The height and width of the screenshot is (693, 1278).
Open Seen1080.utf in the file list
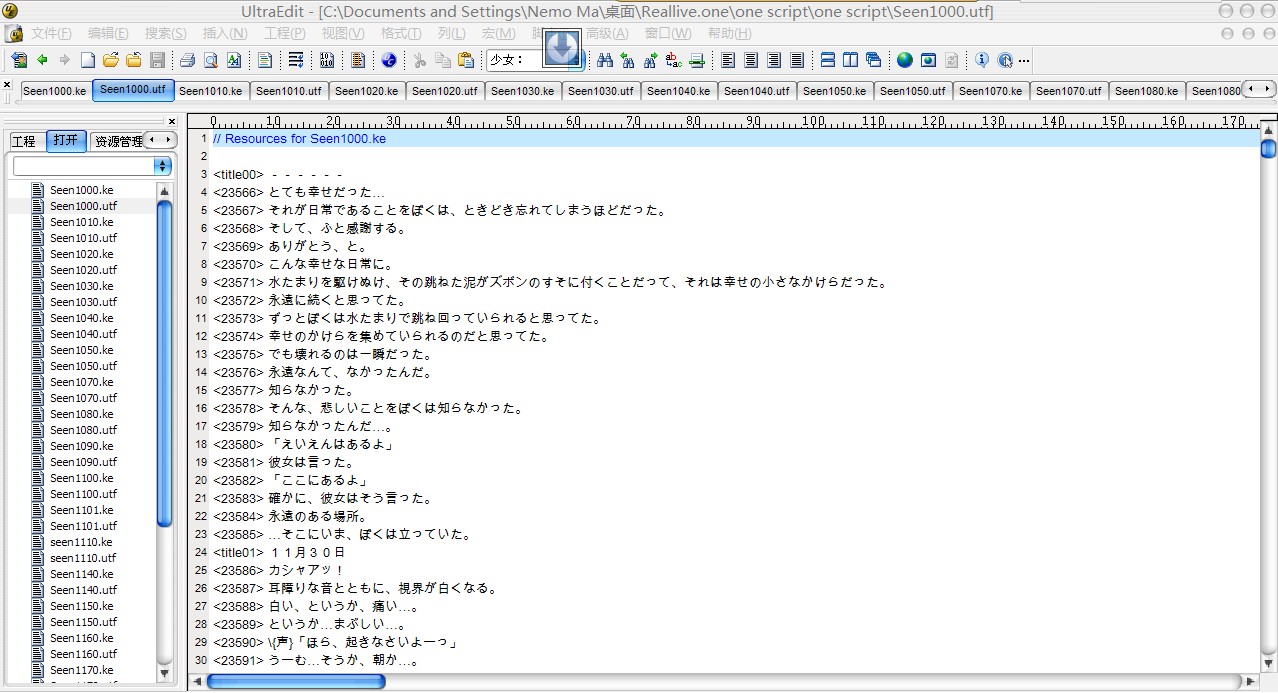84,430
